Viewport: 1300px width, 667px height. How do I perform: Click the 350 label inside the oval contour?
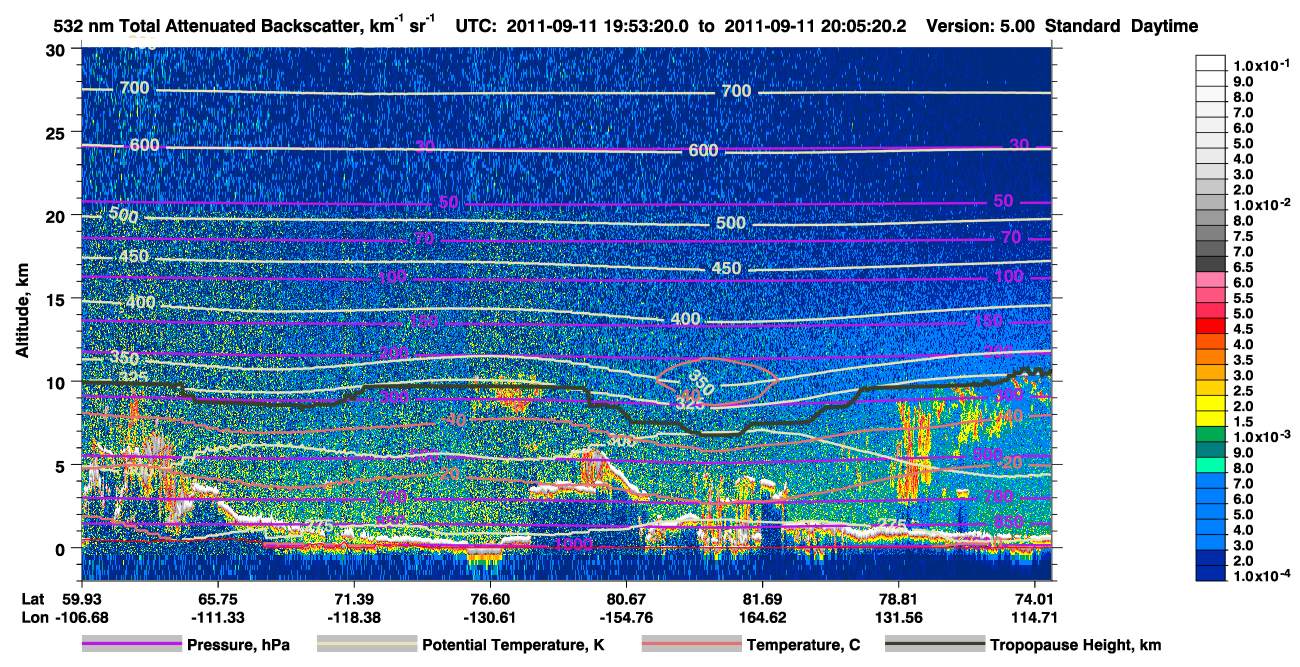pyautogui.click(x=701, y=382)
